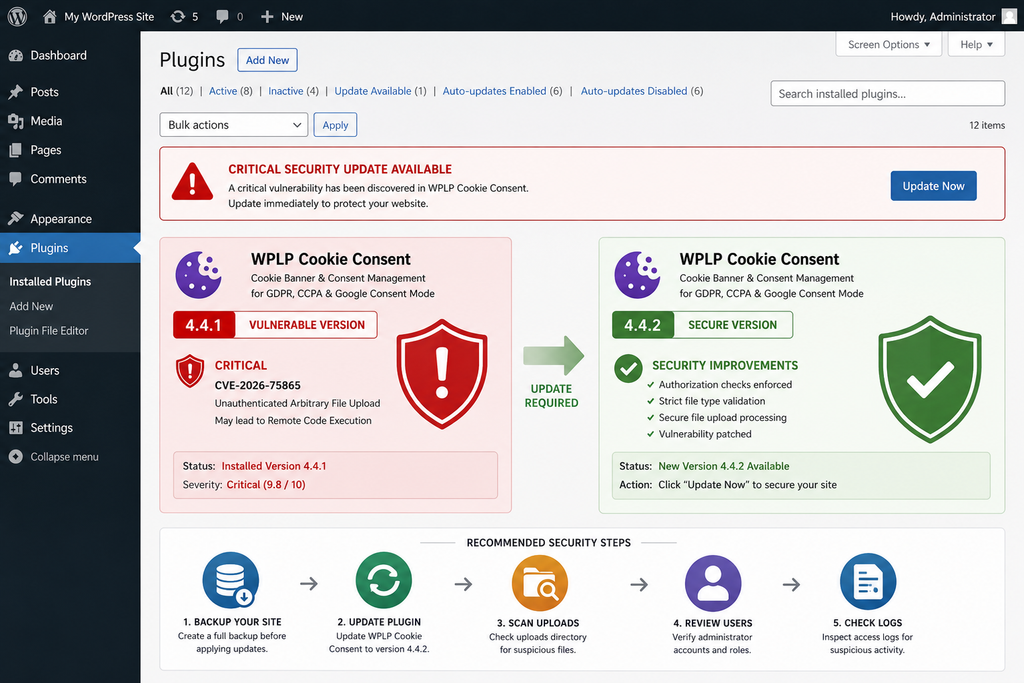Click the Media icon in sidebar
The image size is (1024, 683).
[16, 121]
